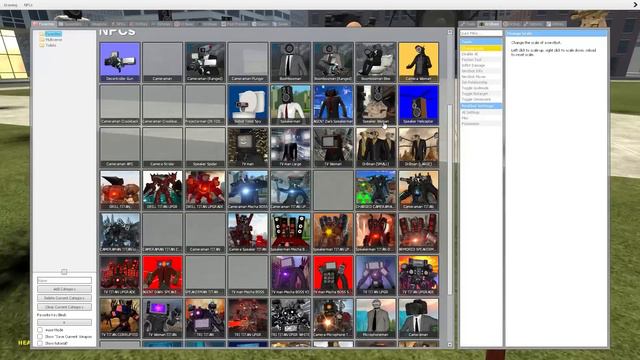Open the NPCs menu in top bar

pos(28,5)
